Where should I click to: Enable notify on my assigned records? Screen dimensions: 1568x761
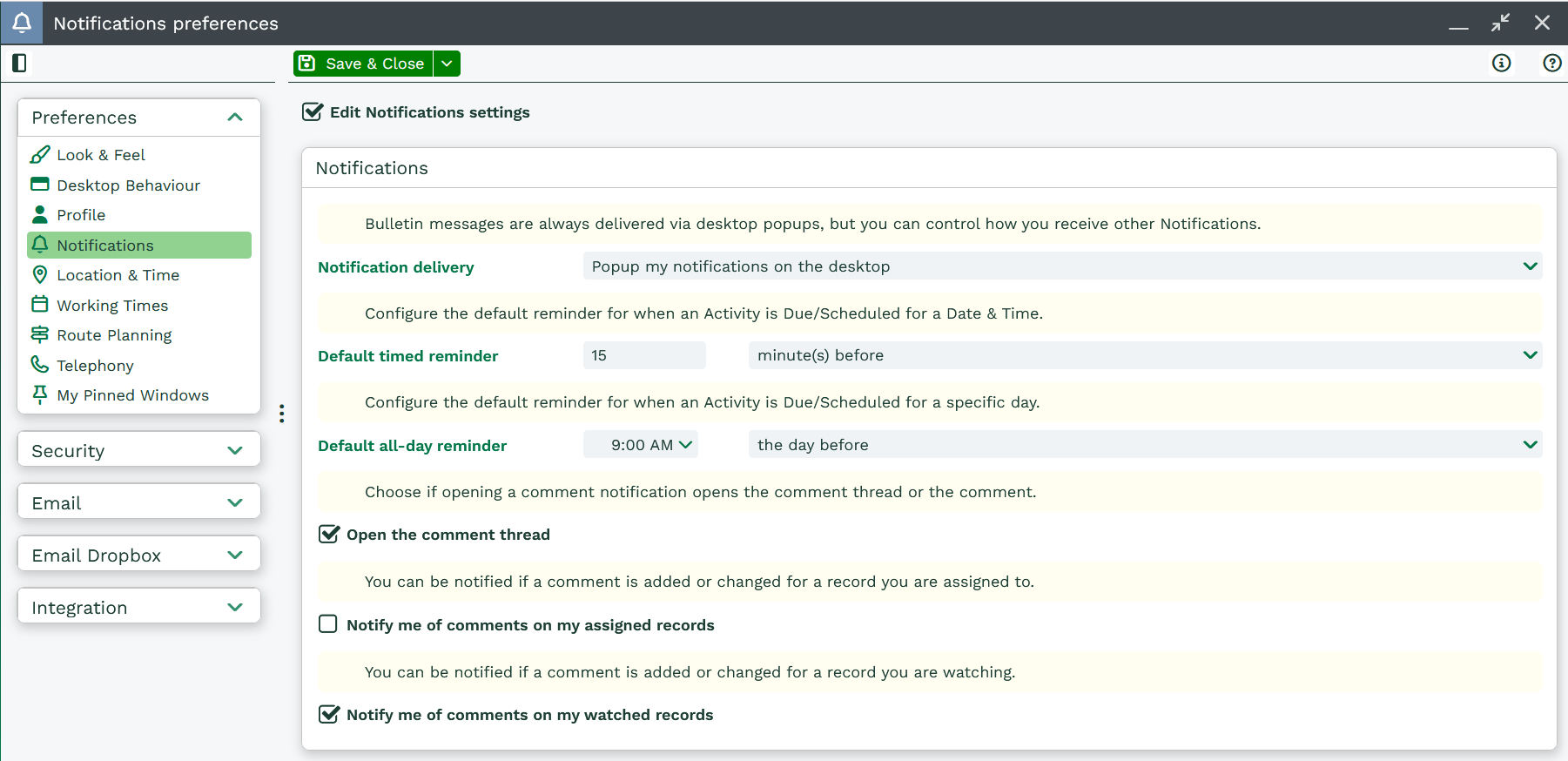tap(328, 624)
